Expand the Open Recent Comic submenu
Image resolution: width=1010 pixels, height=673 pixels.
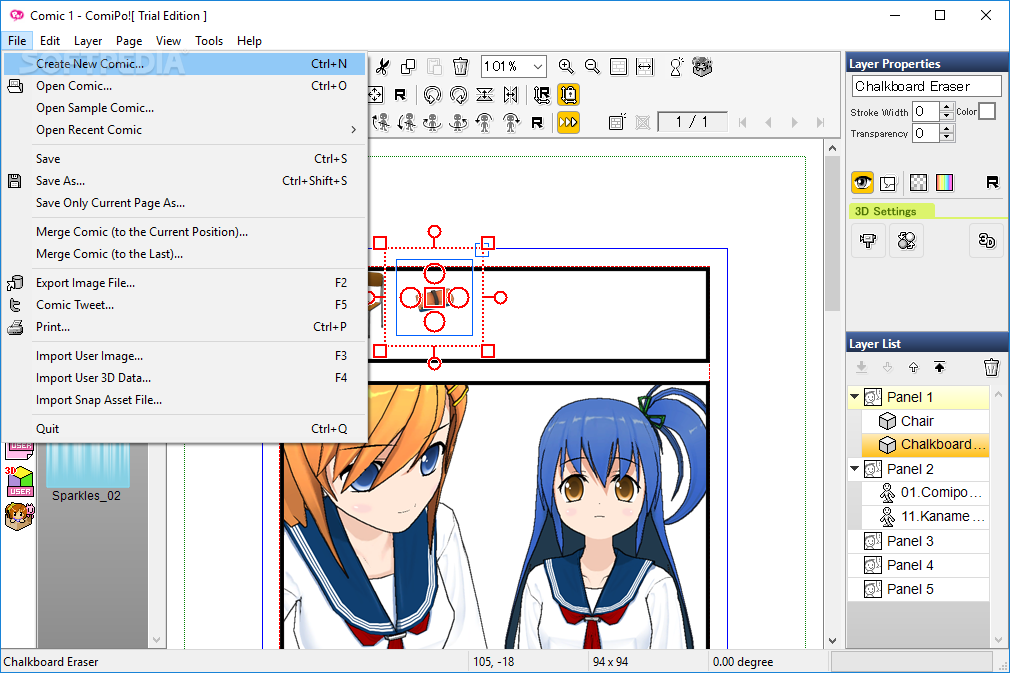(x=353, y=130)
